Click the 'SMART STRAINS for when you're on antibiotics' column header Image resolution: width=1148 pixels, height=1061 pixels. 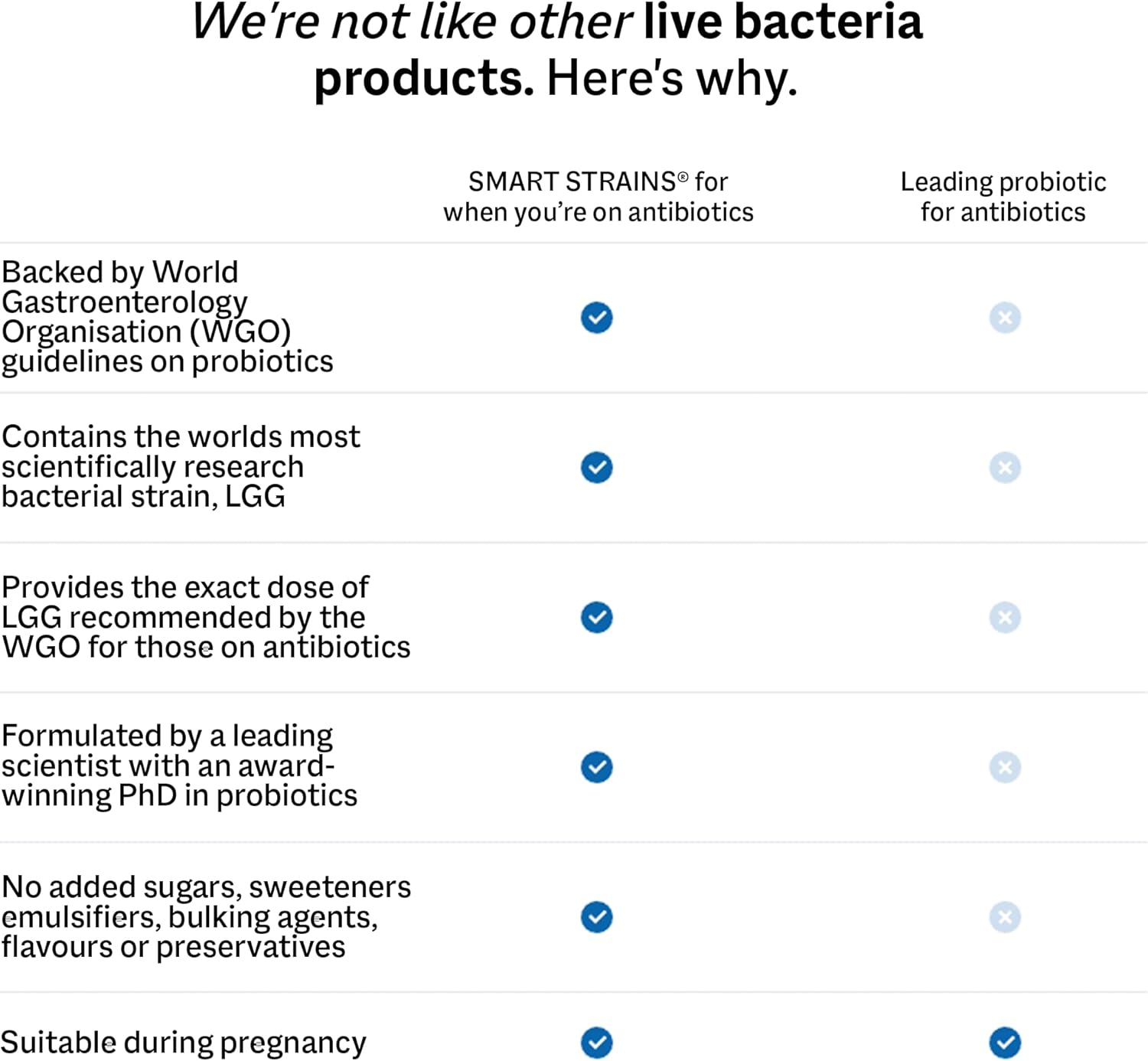coord(598,197)
